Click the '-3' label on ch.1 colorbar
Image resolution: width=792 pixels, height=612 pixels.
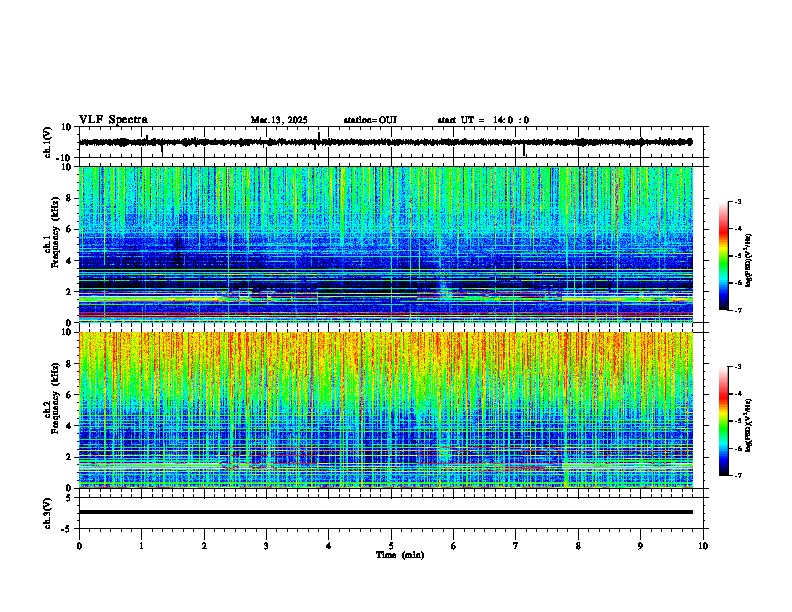pyautogui.click(x=737, y=201)
